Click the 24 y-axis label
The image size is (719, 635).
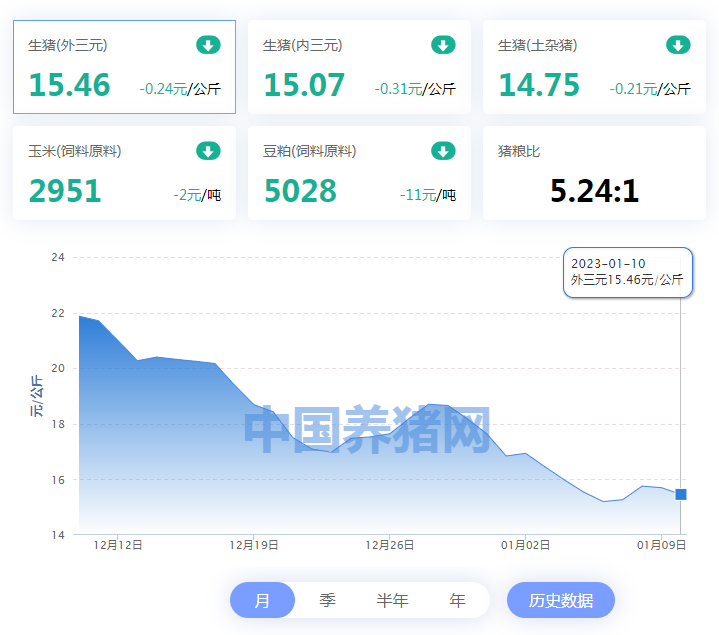[58, 257]
